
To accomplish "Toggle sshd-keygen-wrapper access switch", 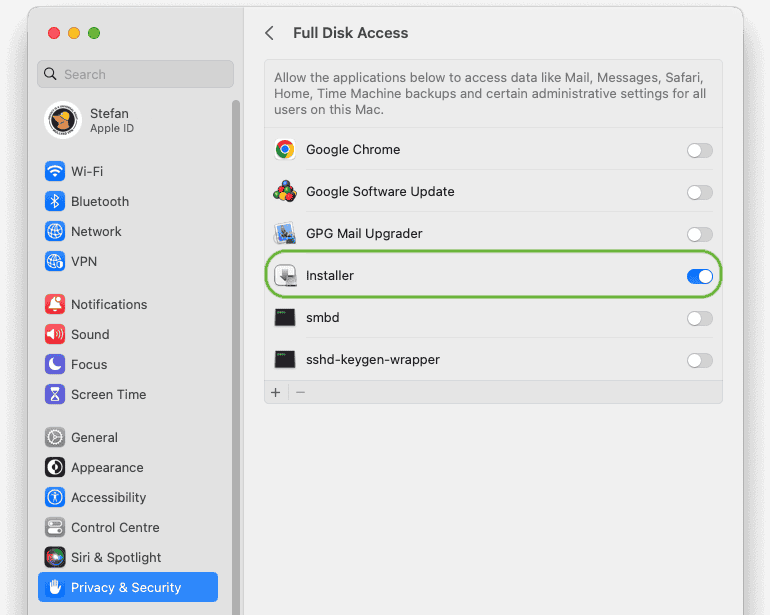I will pos(699,360).
